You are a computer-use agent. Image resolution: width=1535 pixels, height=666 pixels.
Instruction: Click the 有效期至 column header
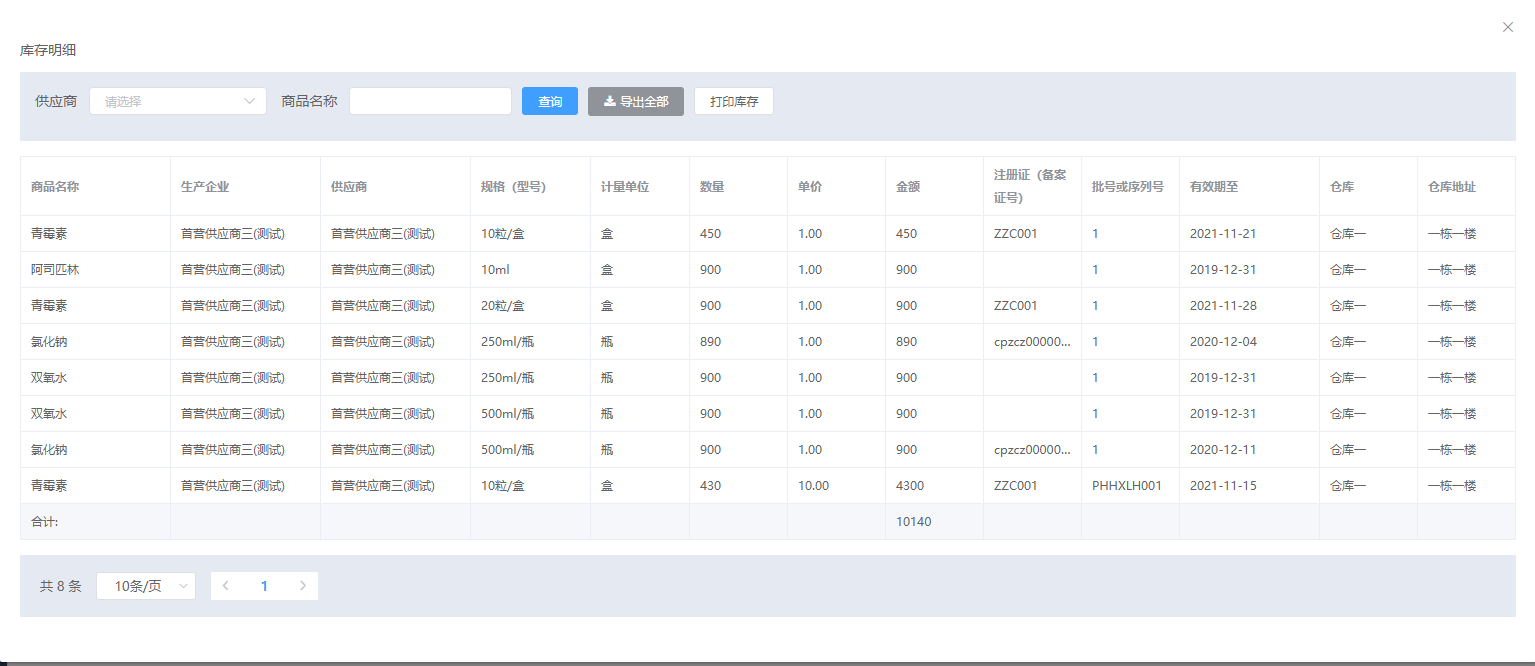pyautogui.click(x=1214, y=187)
